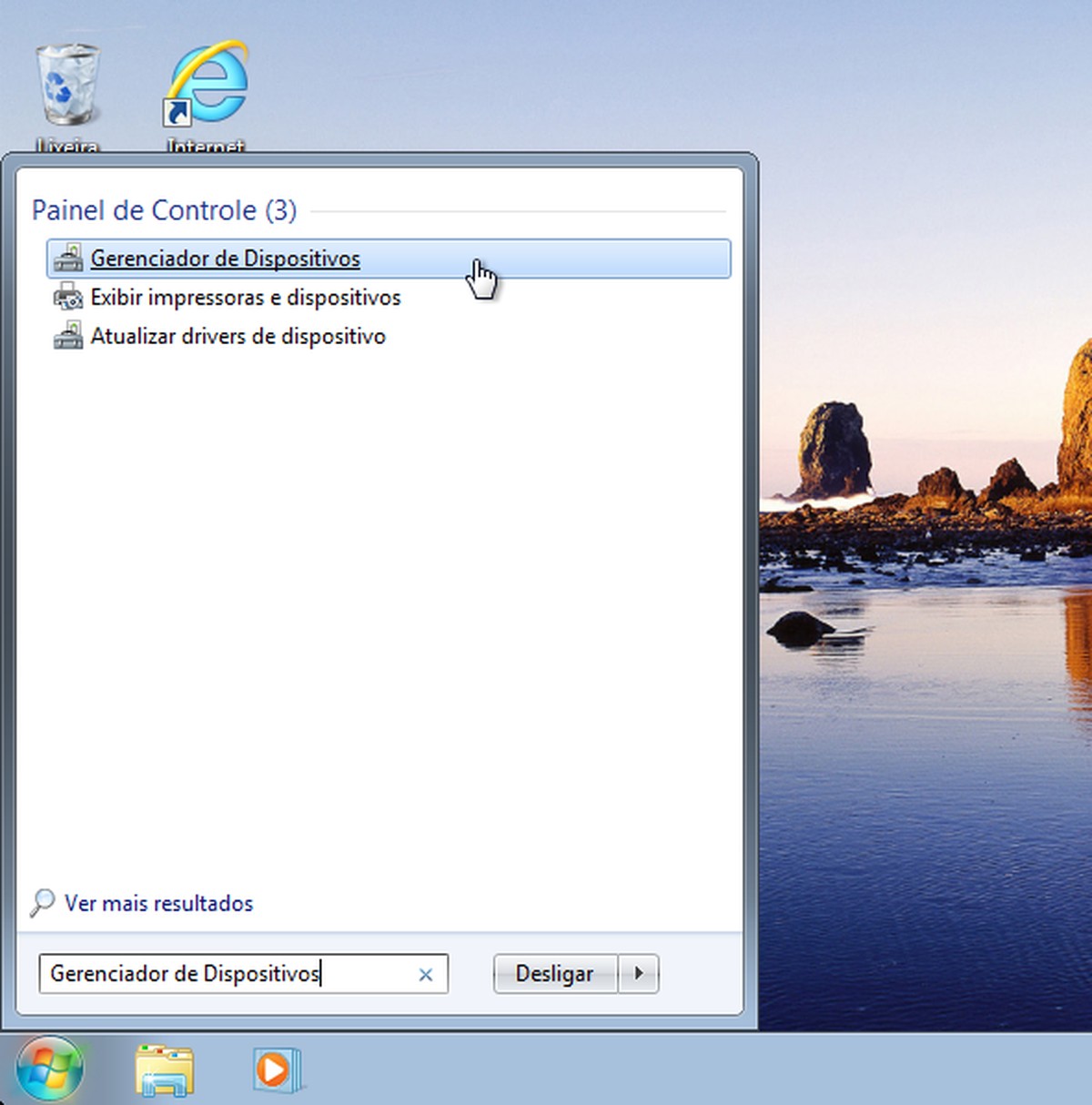Screen dimensions: 1092x1105
Task: Click the Internet desktop shortcut label
Action: click(x=204, y=144)
